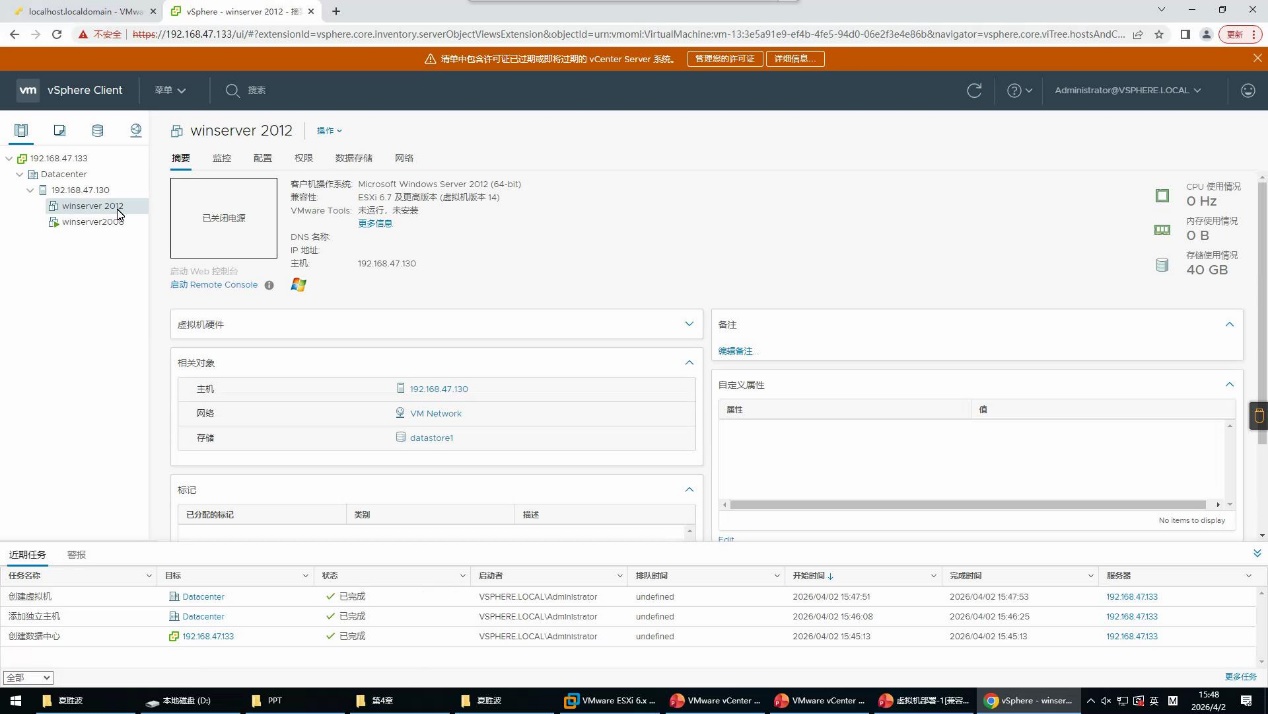This screenshot has width=1268, height=714.
Task: Switch to the Datastores tab
Action: [x=354, y=158]
